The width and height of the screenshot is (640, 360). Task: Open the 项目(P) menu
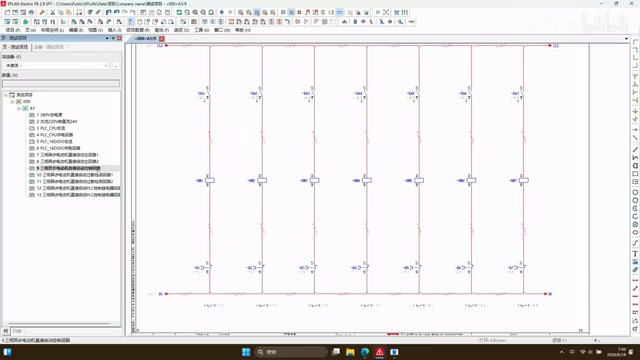tap(13, 30)
